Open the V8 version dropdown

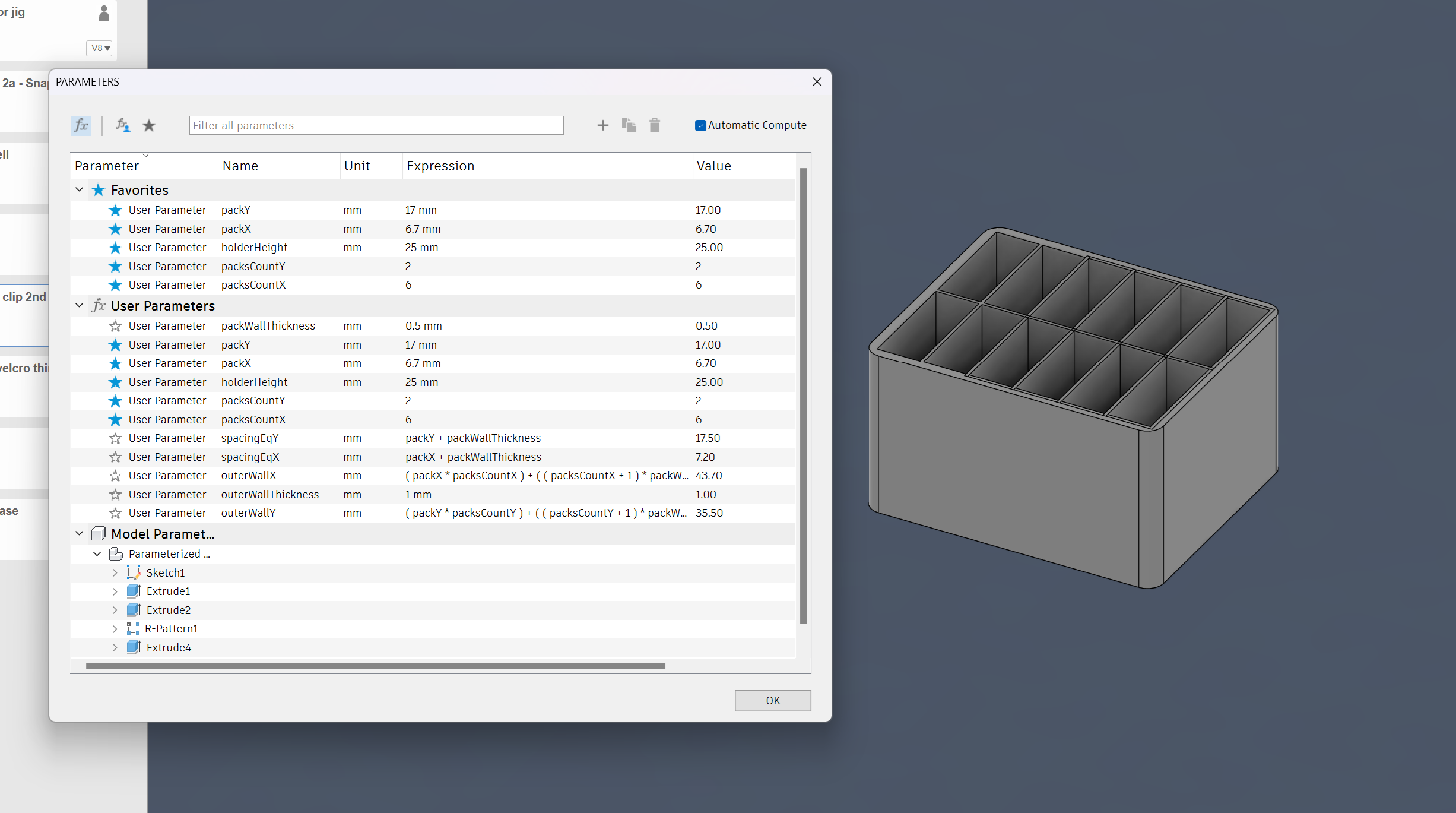point(99,48)
